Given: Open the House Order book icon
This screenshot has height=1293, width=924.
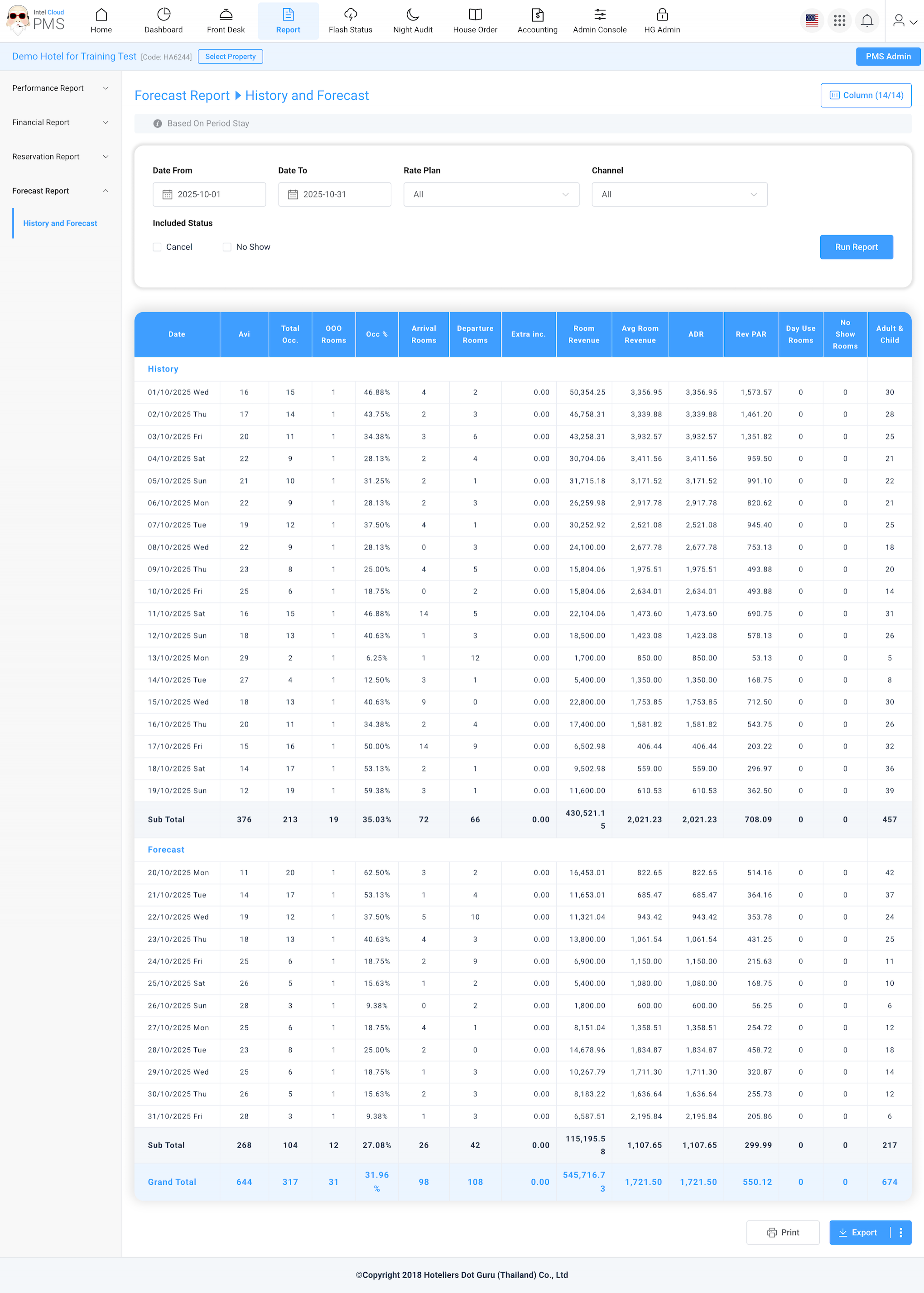Looking at the screenshot, I should (475, 15).
